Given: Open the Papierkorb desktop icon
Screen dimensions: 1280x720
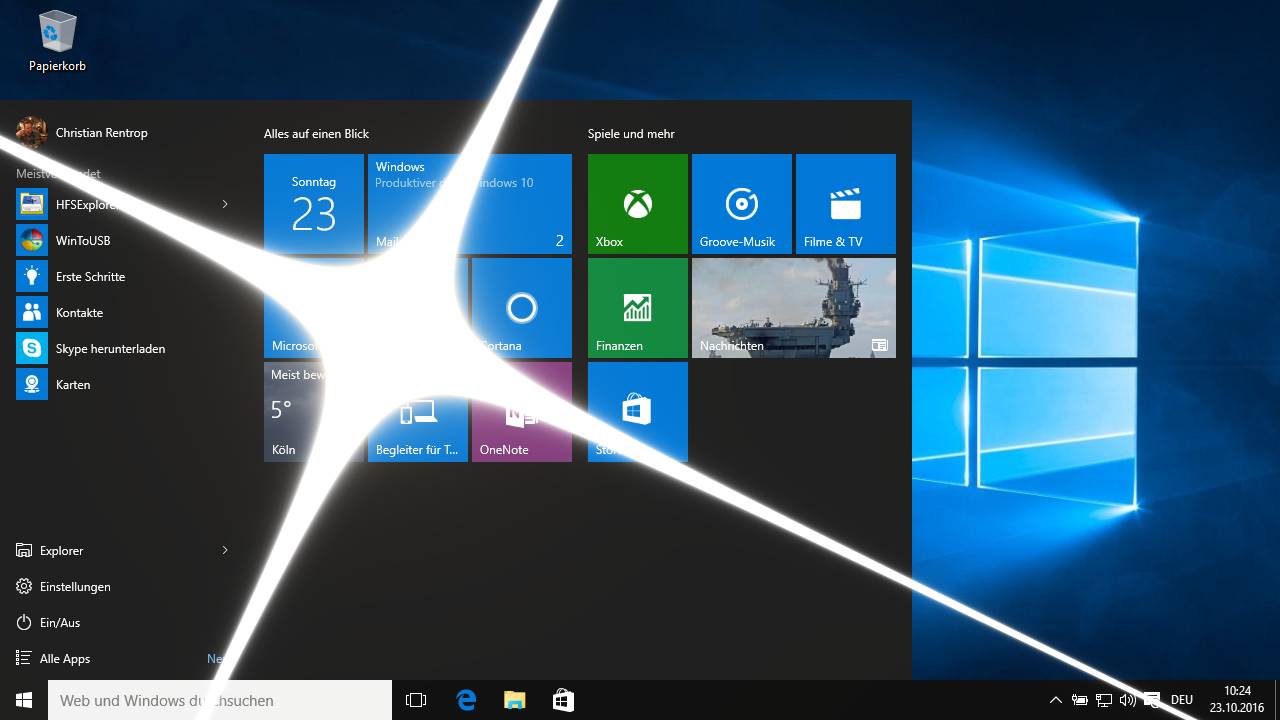Looking at the screenshot, I should tap(57, 42).
